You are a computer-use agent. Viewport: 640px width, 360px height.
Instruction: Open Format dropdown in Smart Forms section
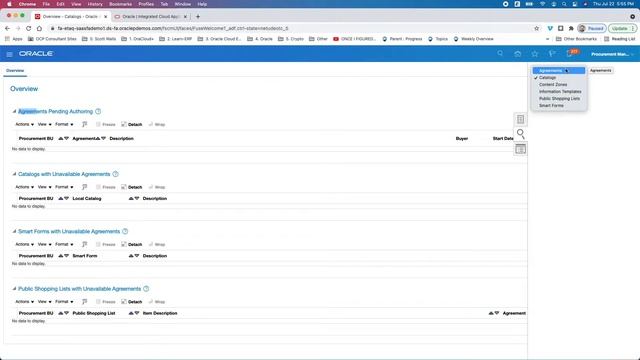pos(64,244)
